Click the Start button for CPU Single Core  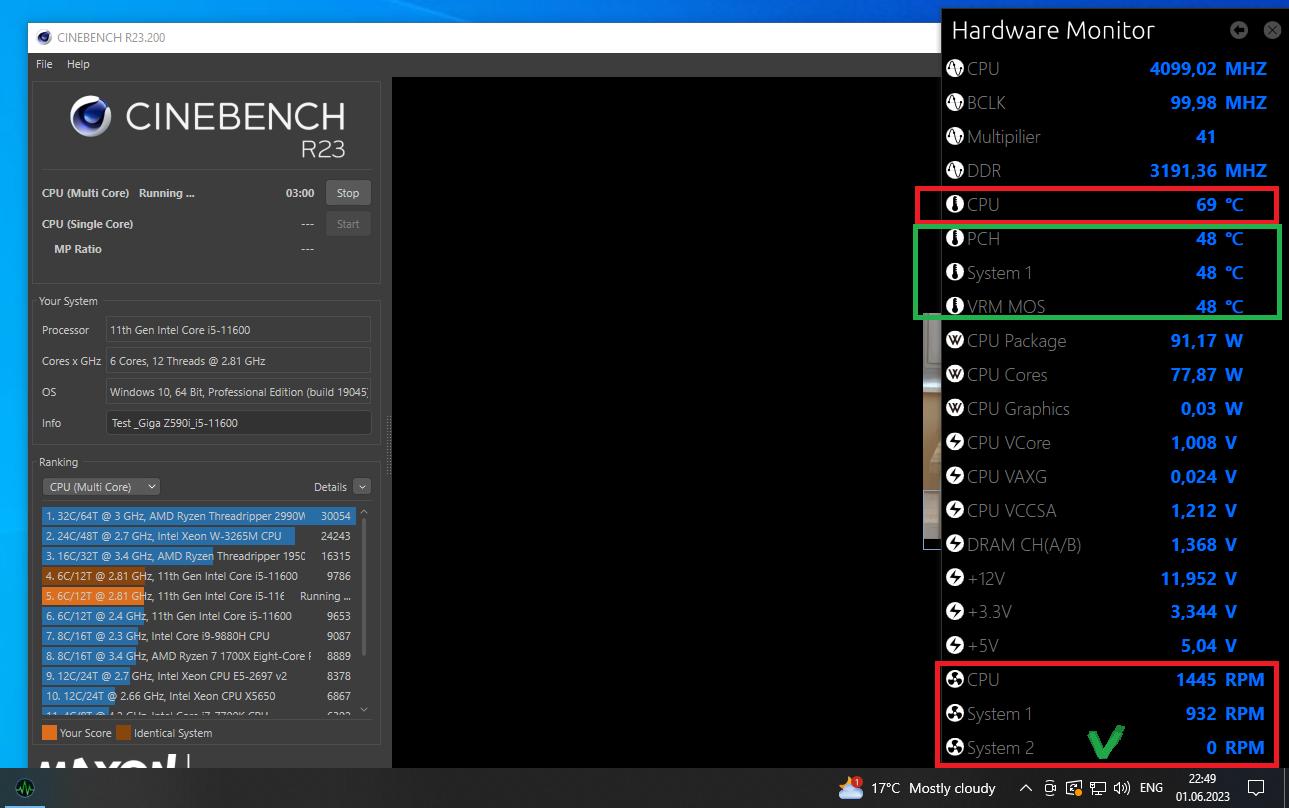tap(348, 224)
